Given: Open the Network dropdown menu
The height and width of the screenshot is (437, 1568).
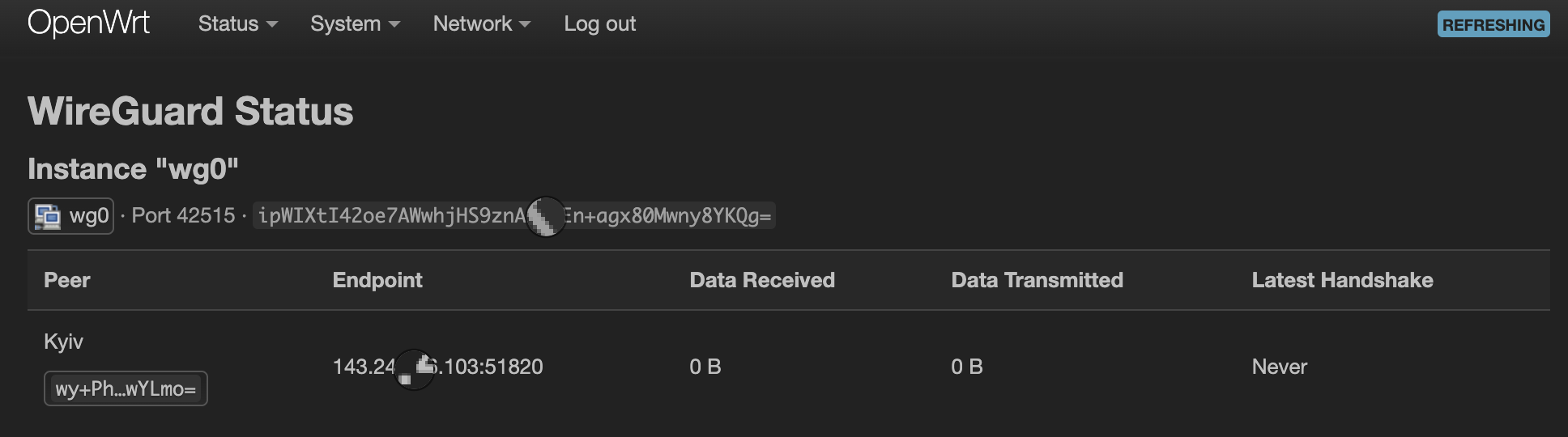Looking at the screenshot, I should click(x=482, y=24).
